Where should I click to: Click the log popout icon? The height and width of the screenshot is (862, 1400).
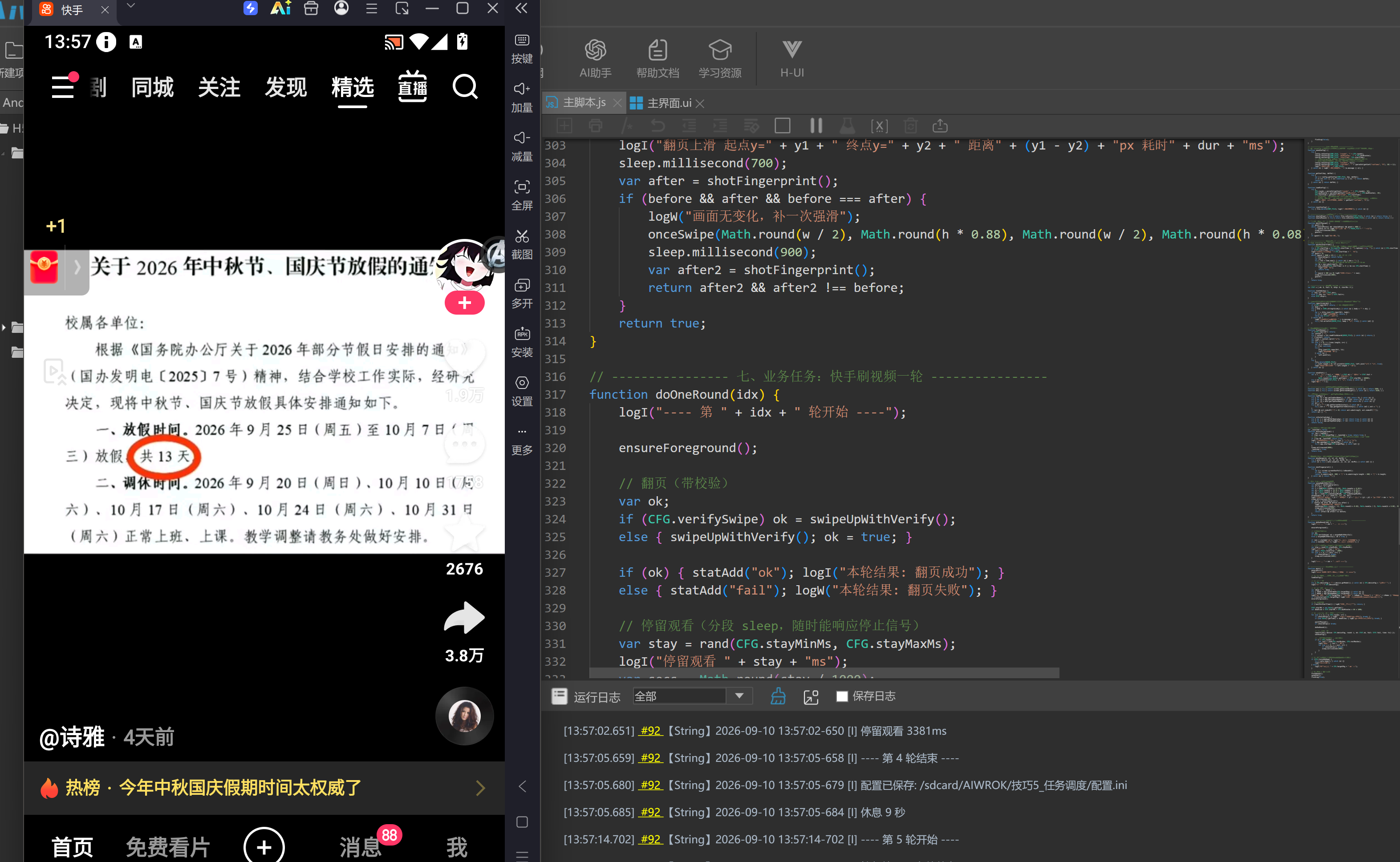pyautogui.click(x=811, y=696)
